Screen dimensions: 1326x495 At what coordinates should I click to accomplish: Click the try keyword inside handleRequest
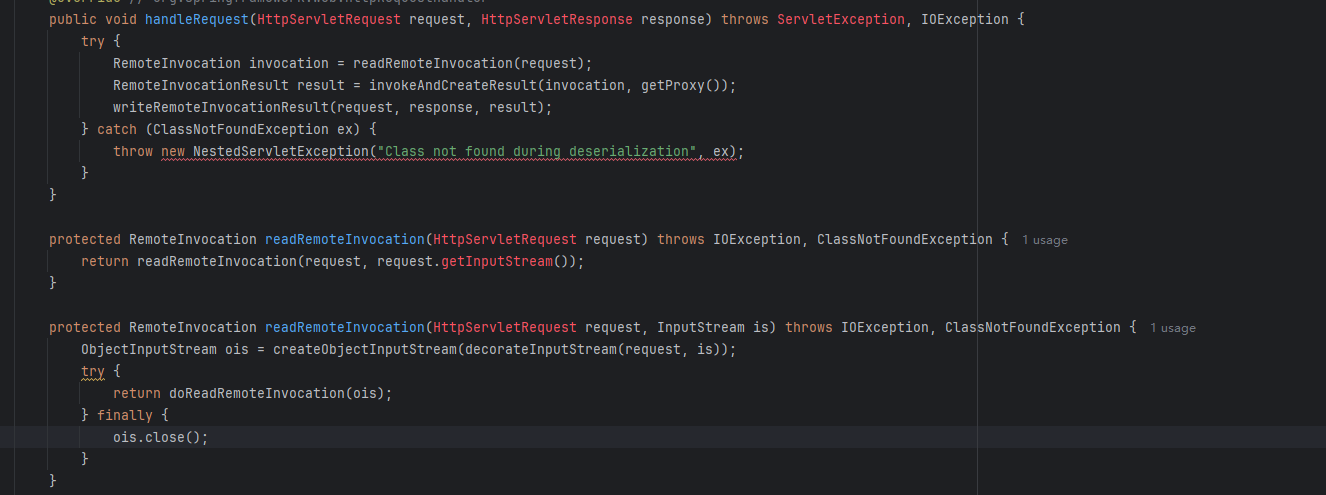tap(93, 41)
